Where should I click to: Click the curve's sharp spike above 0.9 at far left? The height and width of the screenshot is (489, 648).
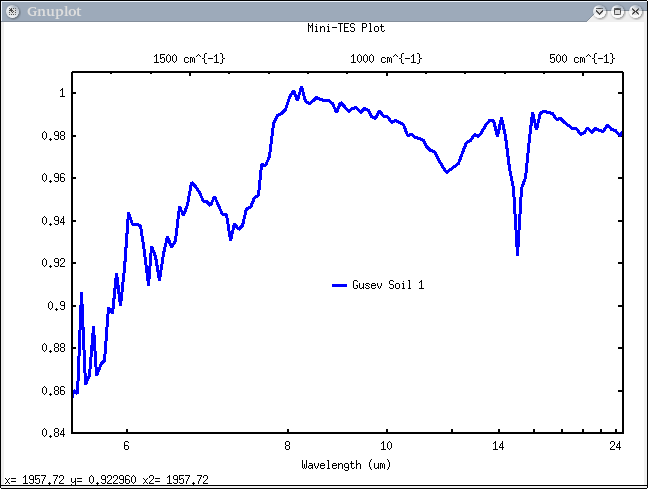point(81,294)
